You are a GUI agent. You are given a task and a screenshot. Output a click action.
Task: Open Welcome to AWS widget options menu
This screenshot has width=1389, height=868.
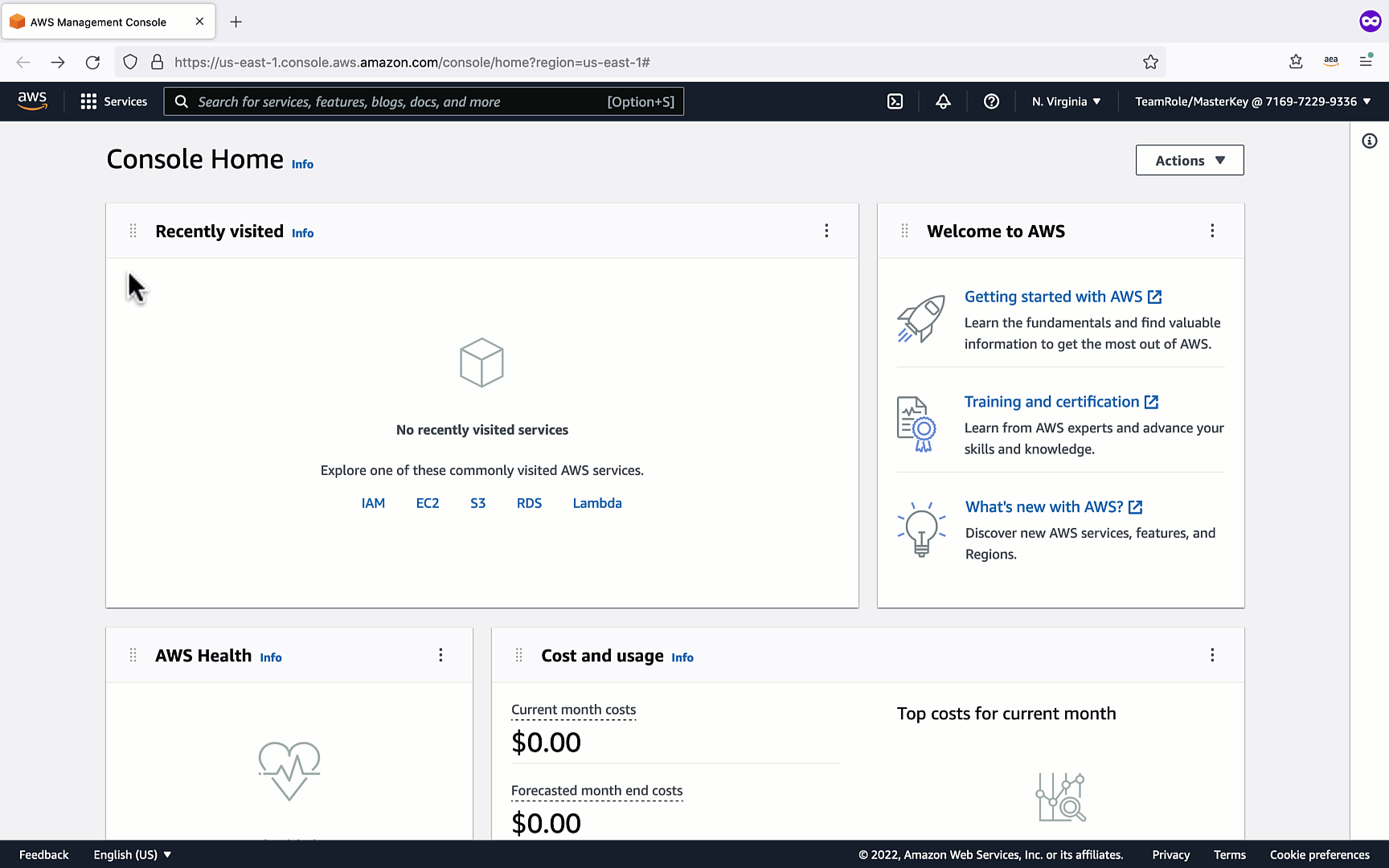tap(1212, 231)
